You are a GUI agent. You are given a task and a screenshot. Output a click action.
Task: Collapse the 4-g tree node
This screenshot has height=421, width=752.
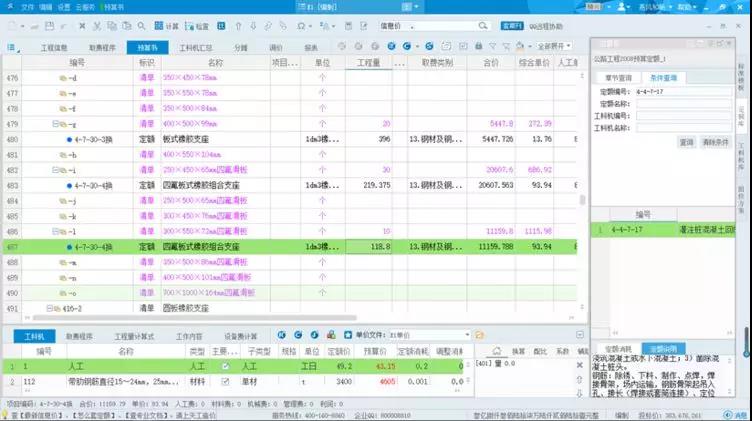[x=56, y=123]
